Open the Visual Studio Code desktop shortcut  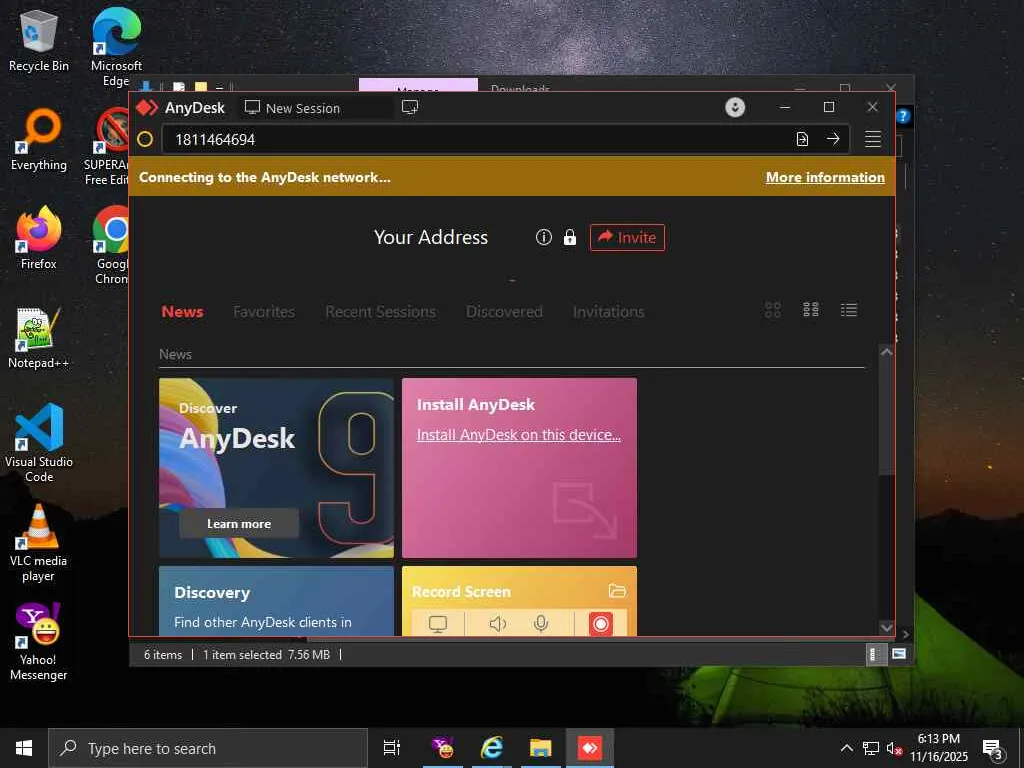tap(39, 443)
